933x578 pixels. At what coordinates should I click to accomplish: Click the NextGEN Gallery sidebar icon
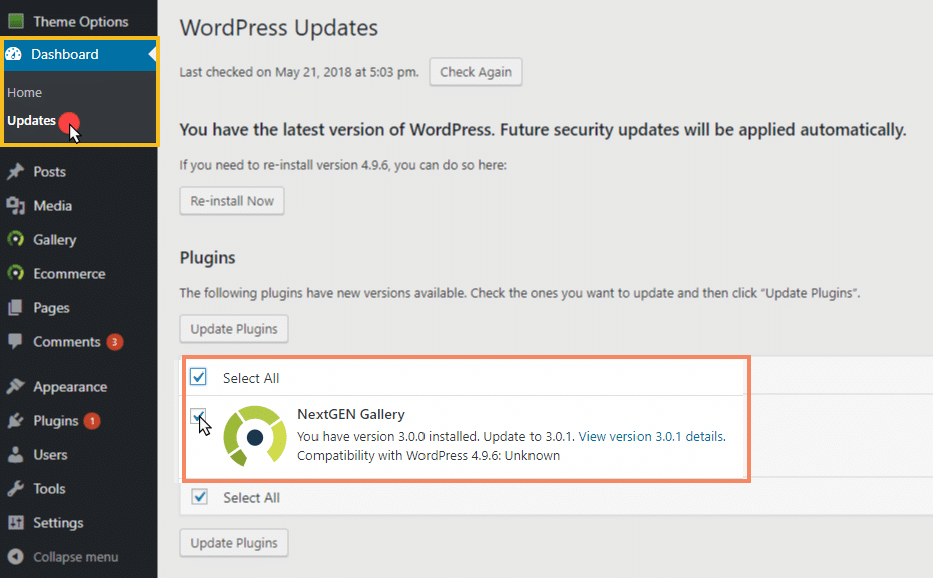[x=15, y=239]
